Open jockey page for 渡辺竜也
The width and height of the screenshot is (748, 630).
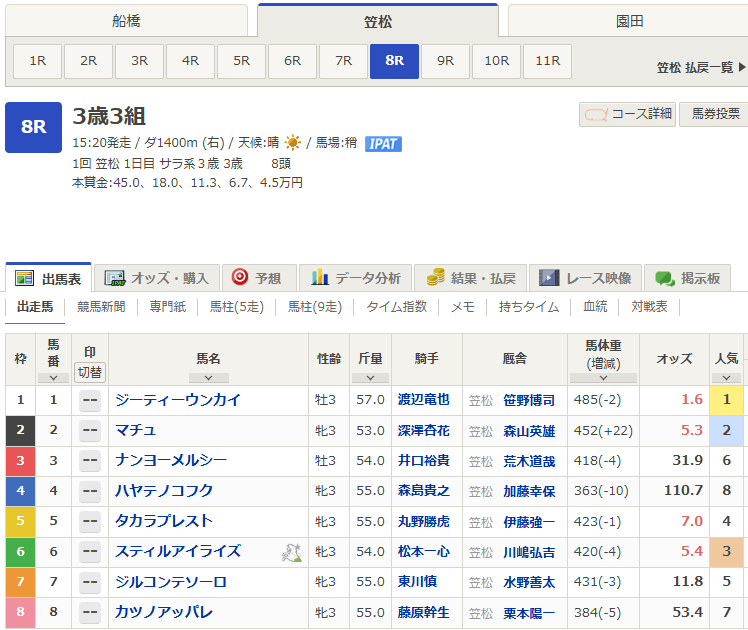424,399
